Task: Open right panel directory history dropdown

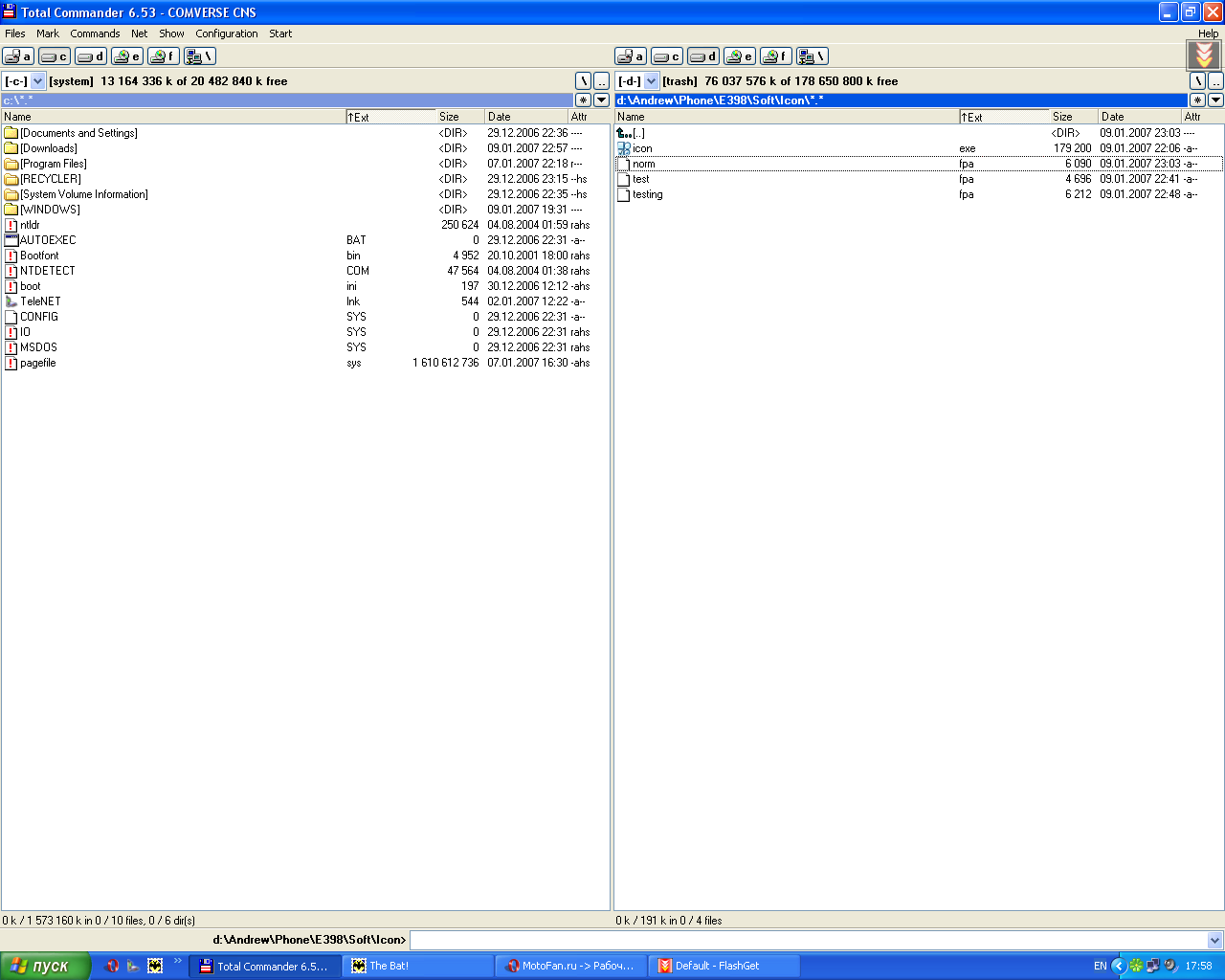Action: [1215, 100]
